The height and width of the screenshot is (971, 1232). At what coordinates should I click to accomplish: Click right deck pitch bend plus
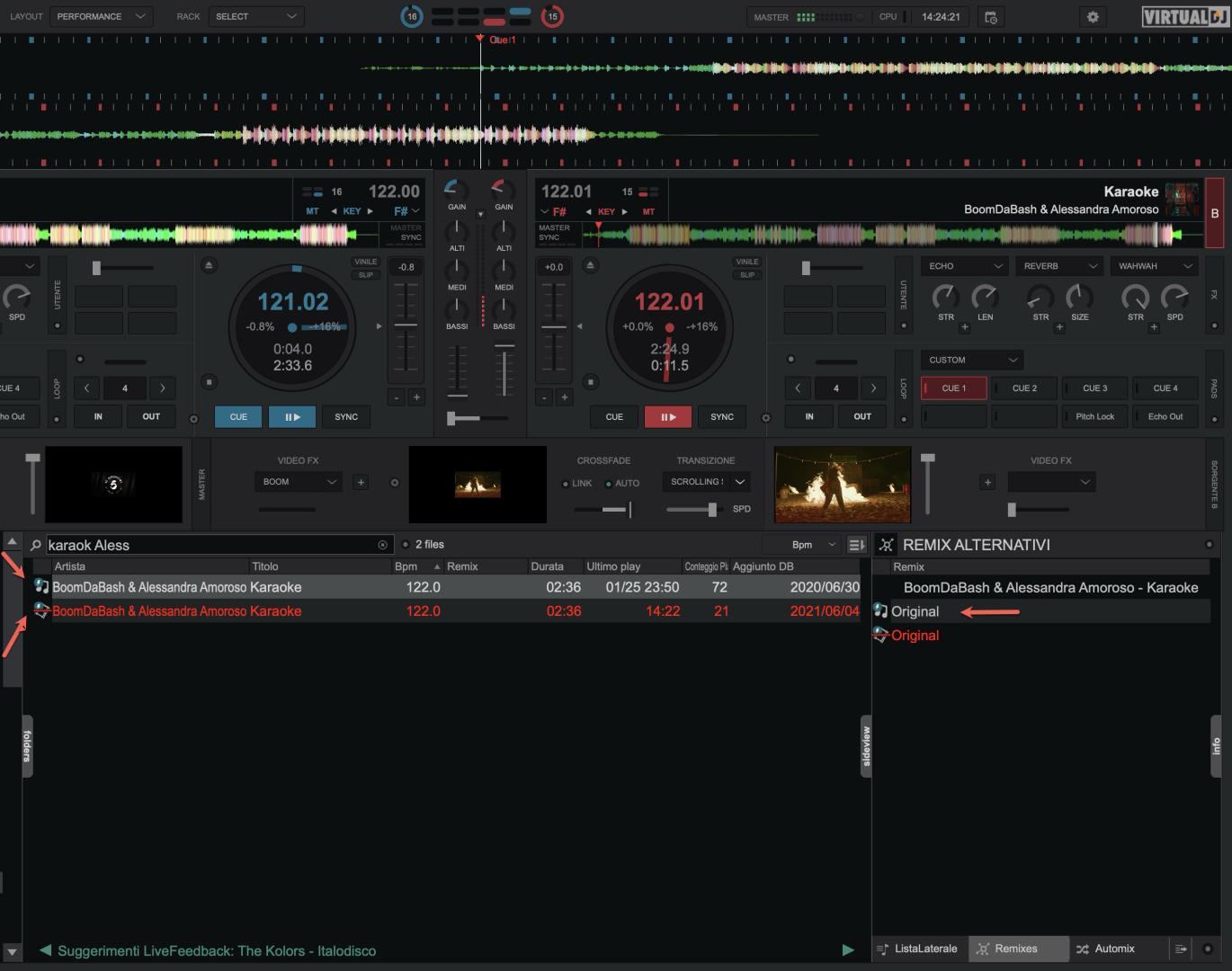point(564,396)
